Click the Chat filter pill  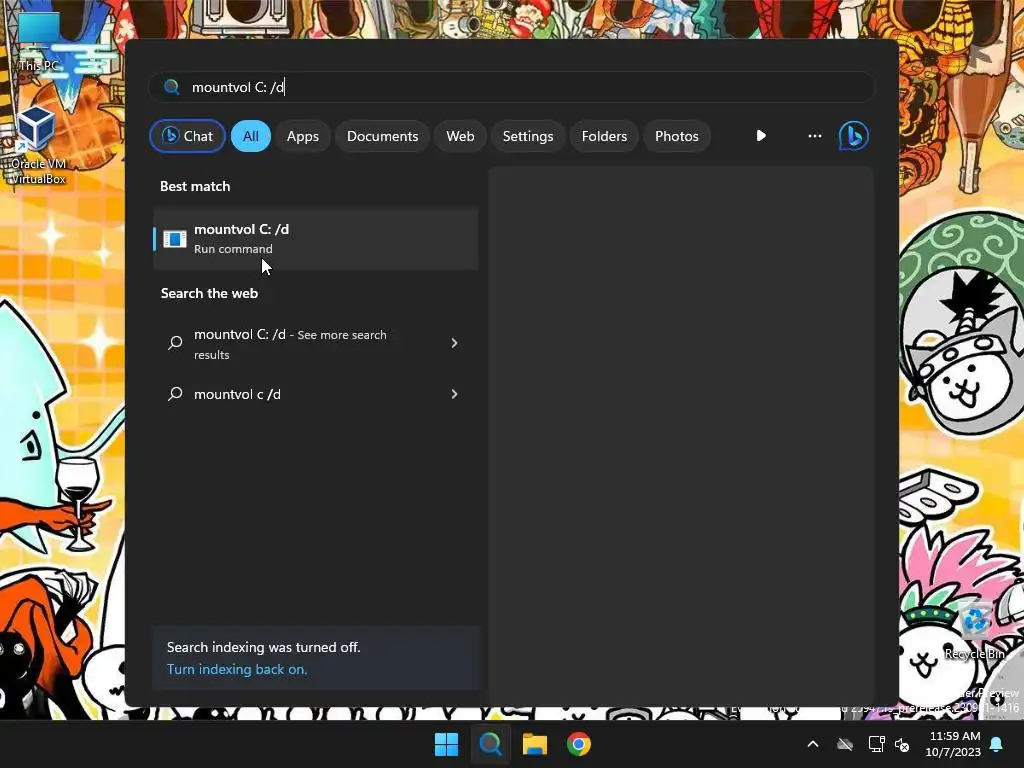(188, 136)
